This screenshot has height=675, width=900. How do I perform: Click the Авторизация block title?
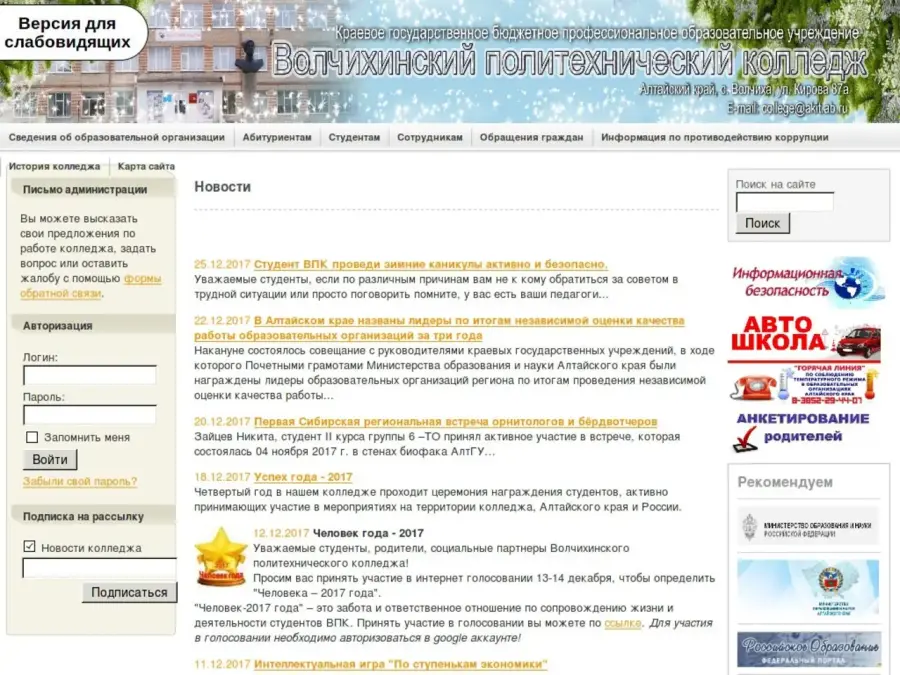tap(57, 326)
